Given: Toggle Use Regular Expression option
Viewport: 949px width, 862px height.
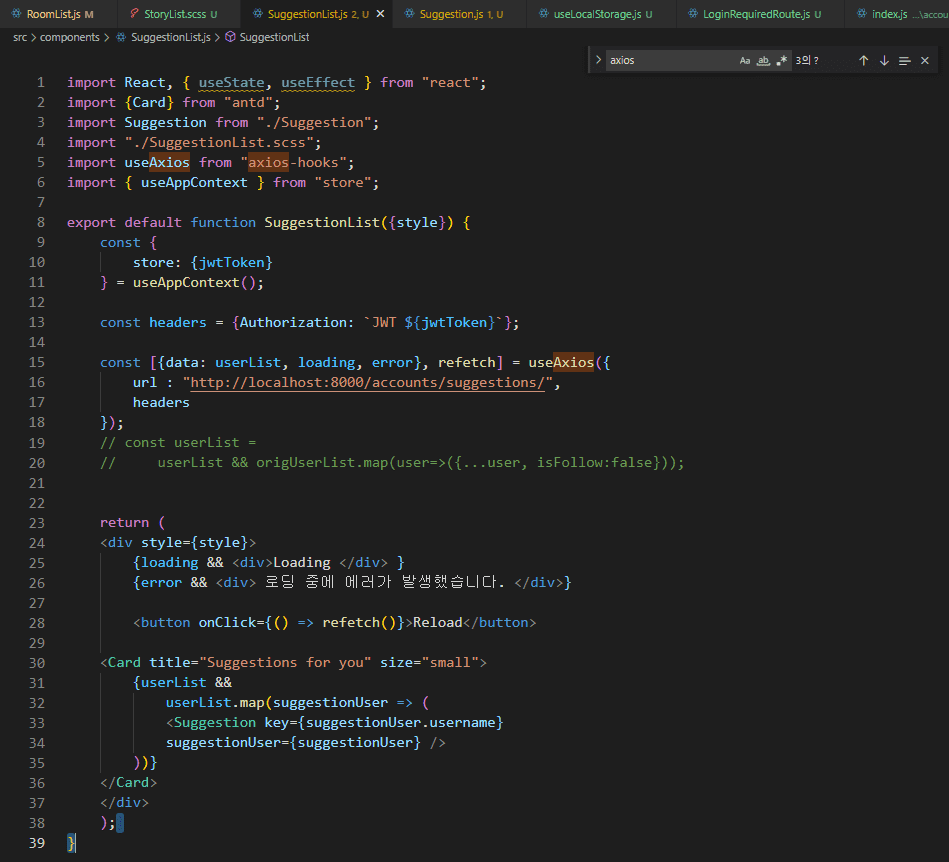Looking at the screenshot, I should tap(782, 61).
